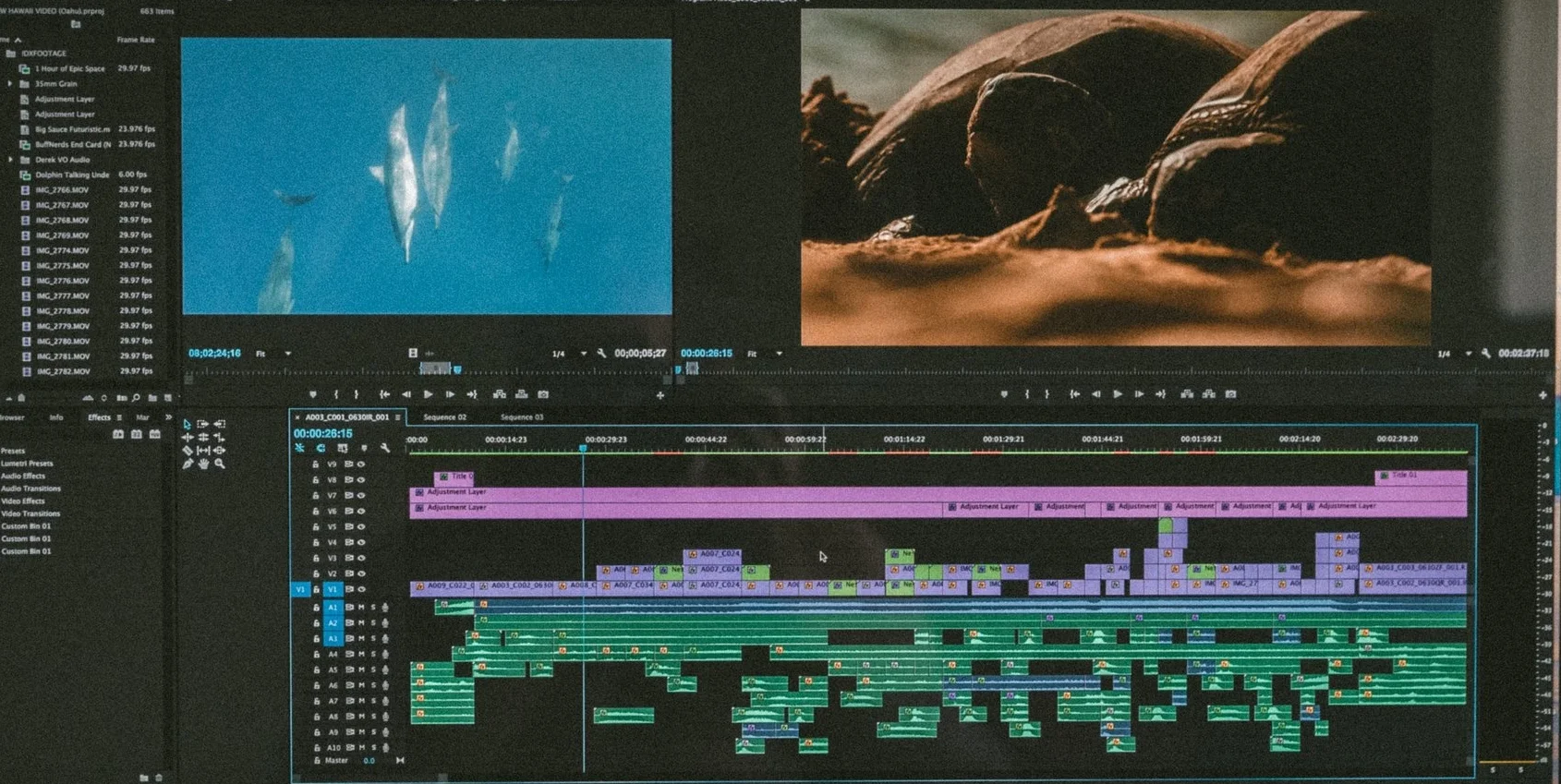Open Source monitor settings wrench
This screenshot has width=1561, height=784.
(x=601, y=354)
